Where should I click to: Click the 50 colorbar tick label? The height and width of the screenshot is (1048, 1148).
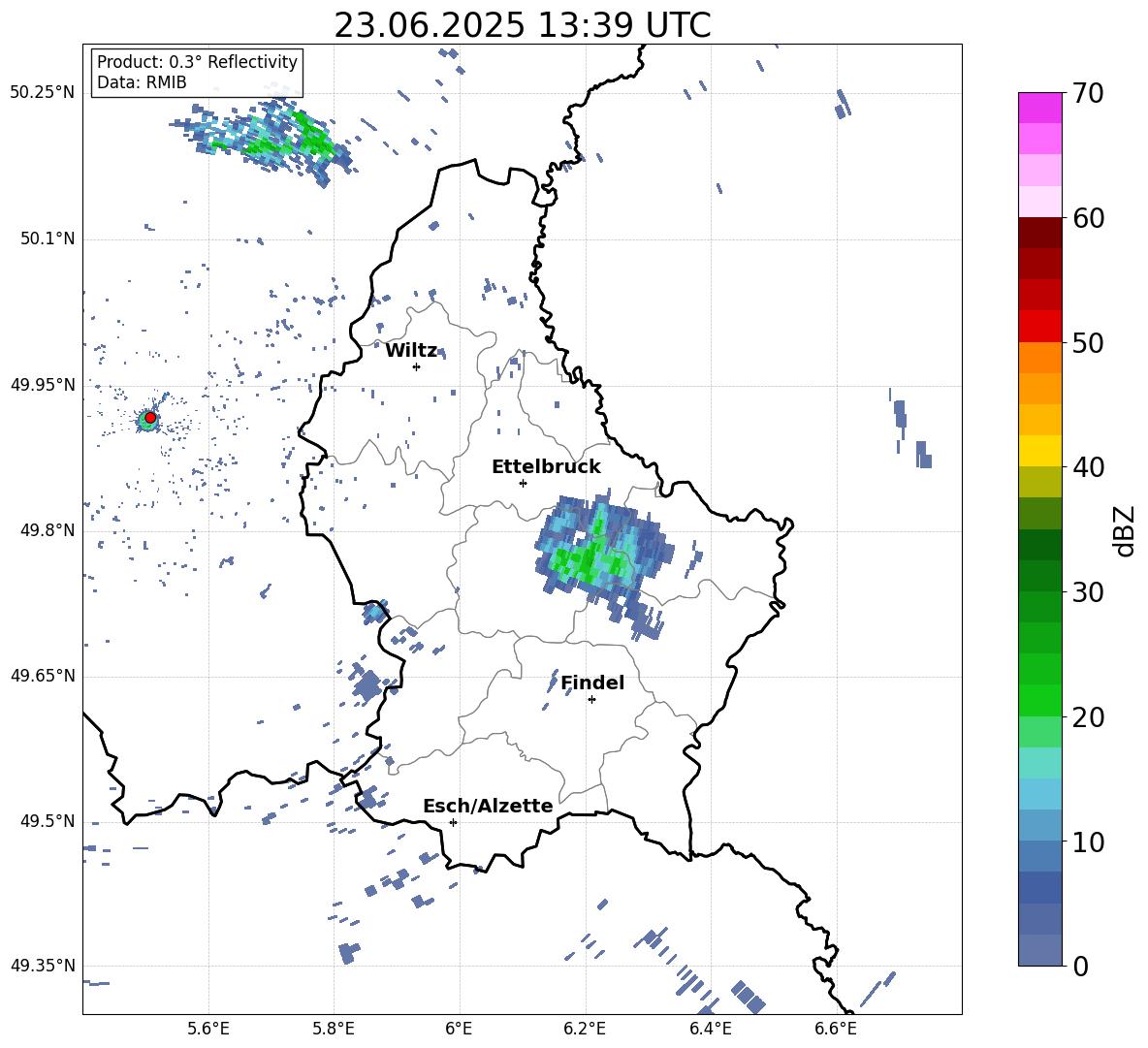(1088, 343)
